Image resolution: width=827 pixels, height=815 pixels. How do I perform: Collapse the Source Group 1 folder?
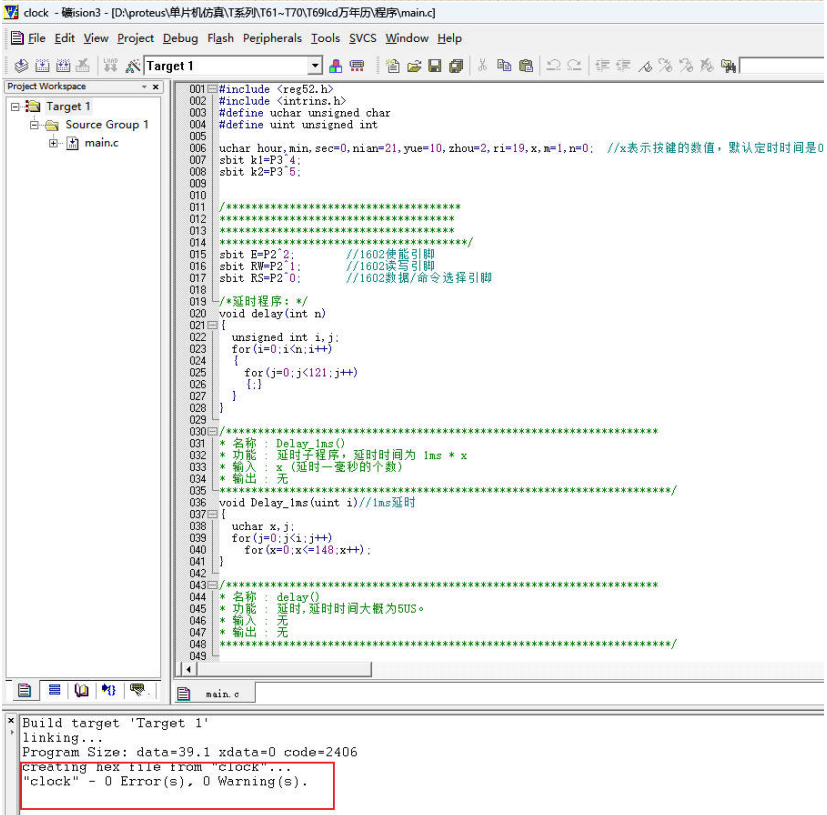[x=34, y=125]
